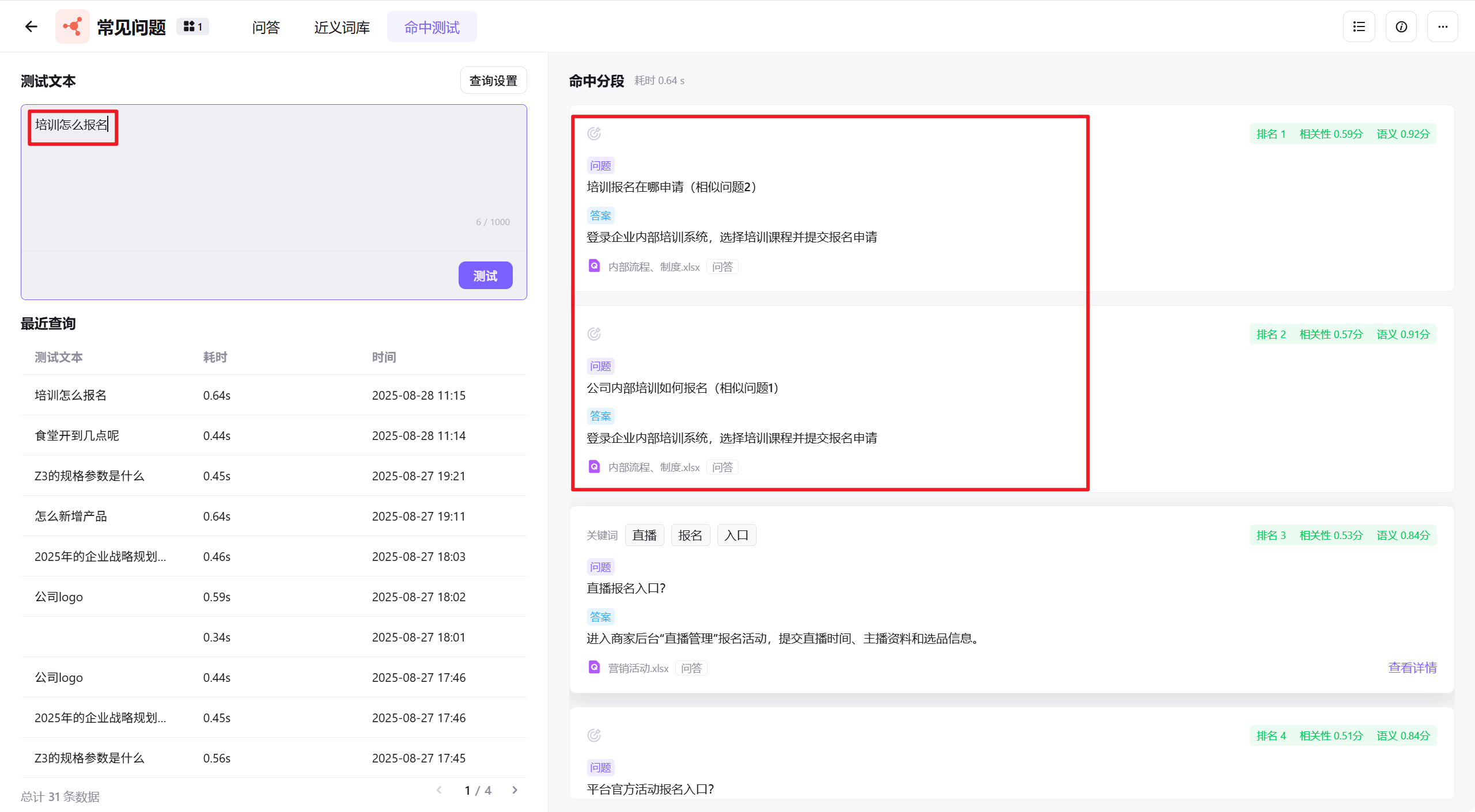Viewport: 1475px width, 812px height.
Task: Open the three-dots more menu
Action: point(1442,26)
